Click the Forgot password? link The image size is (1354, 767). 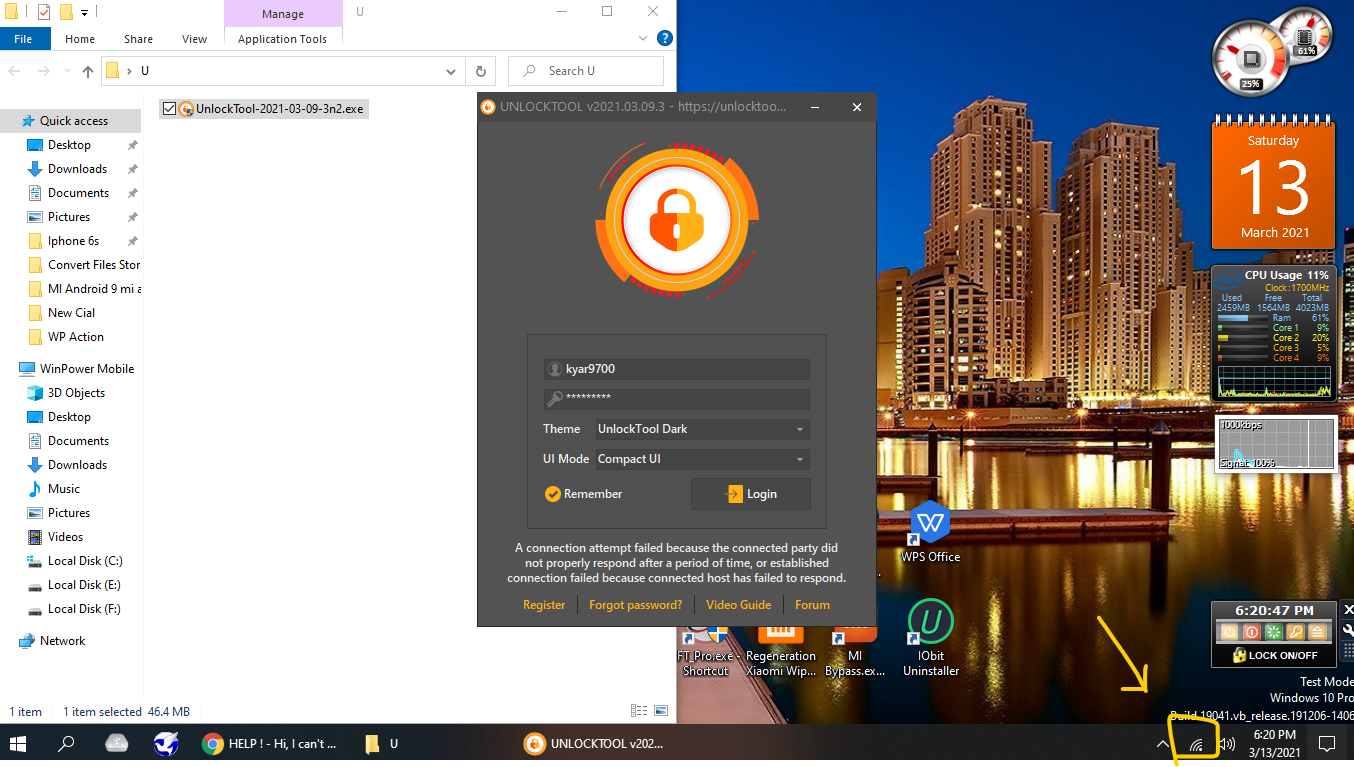(635, 605)
